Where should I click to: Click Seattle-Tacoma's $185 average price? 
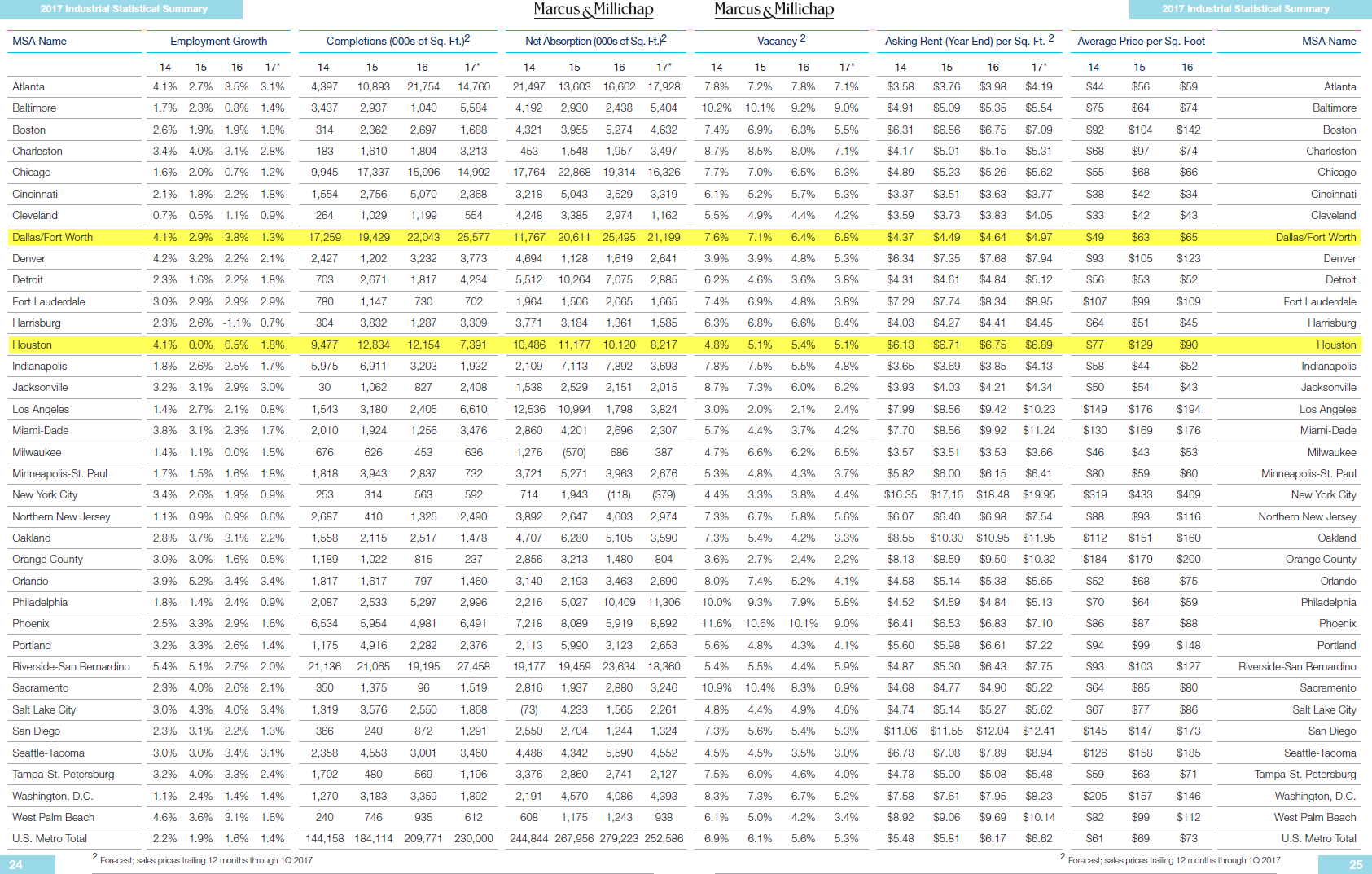click(x=1188, y=753)
